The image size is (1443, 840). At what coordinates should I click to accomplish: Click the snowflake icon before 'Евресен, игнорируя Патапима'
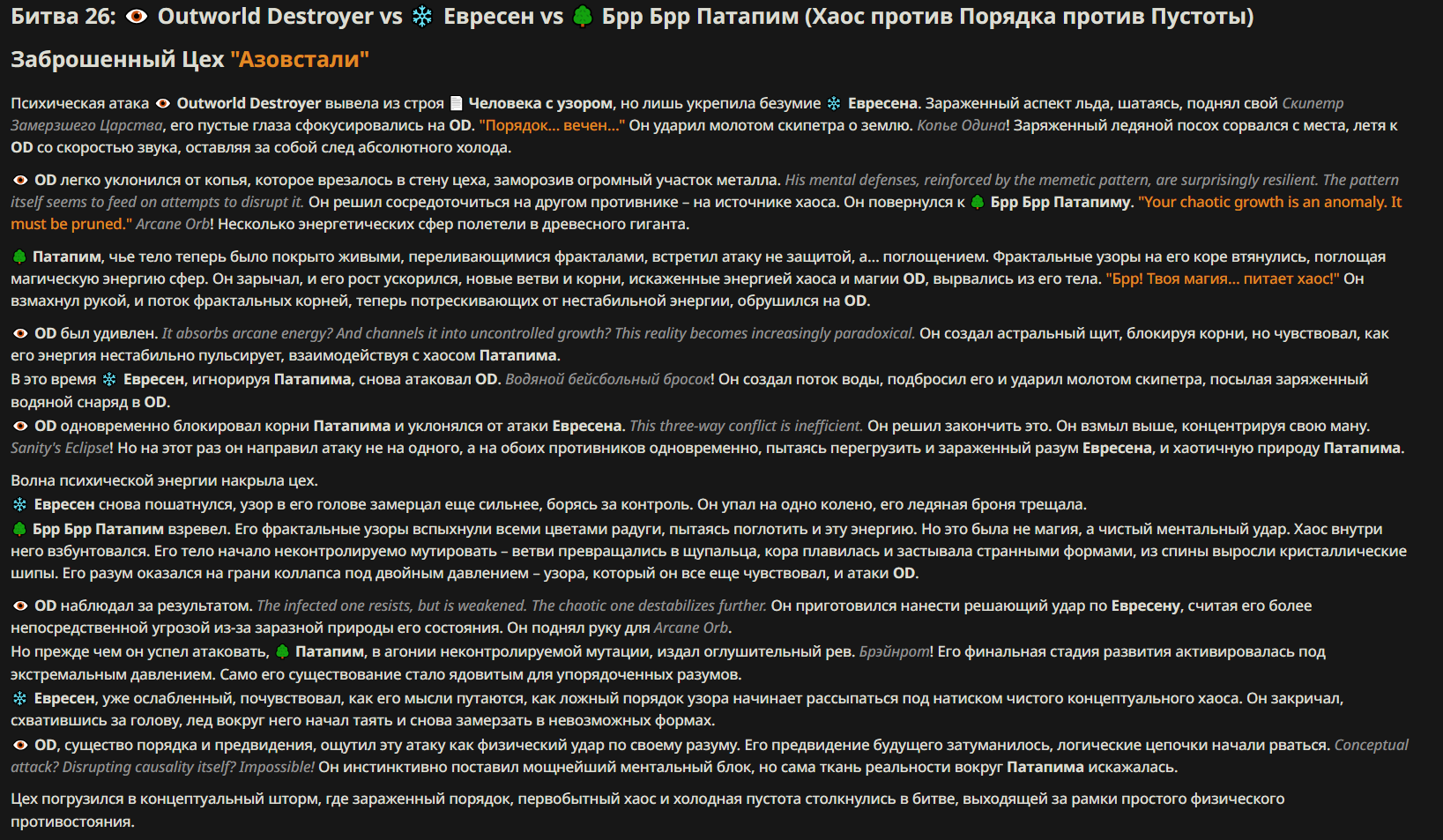point(109,379)
